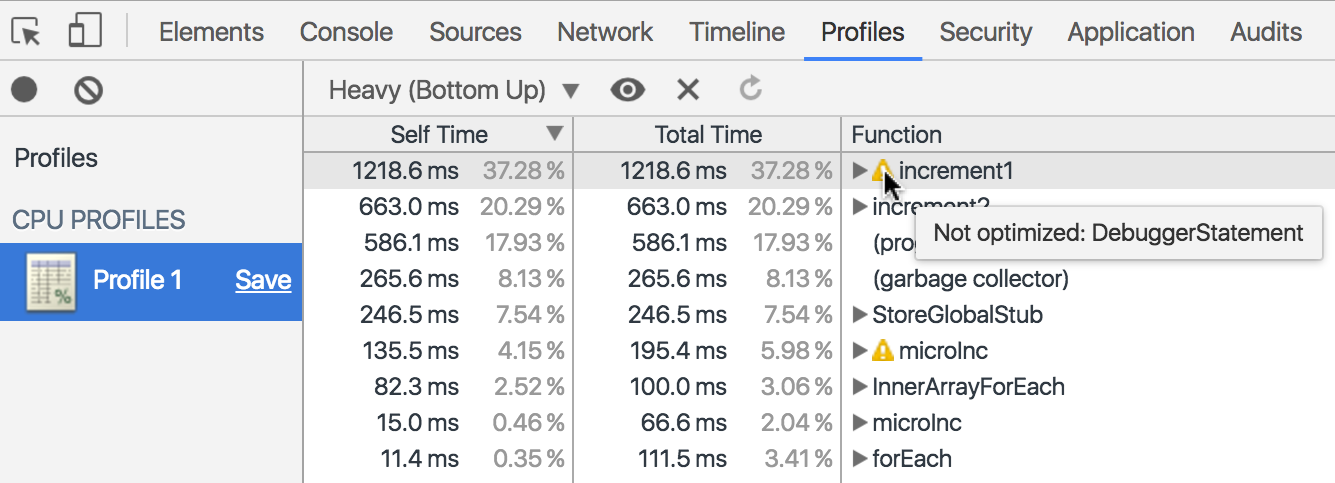The image size is (1335, 483).
Task: Click the 100.0 ms total time cell
Action: (x=678, y=387)
